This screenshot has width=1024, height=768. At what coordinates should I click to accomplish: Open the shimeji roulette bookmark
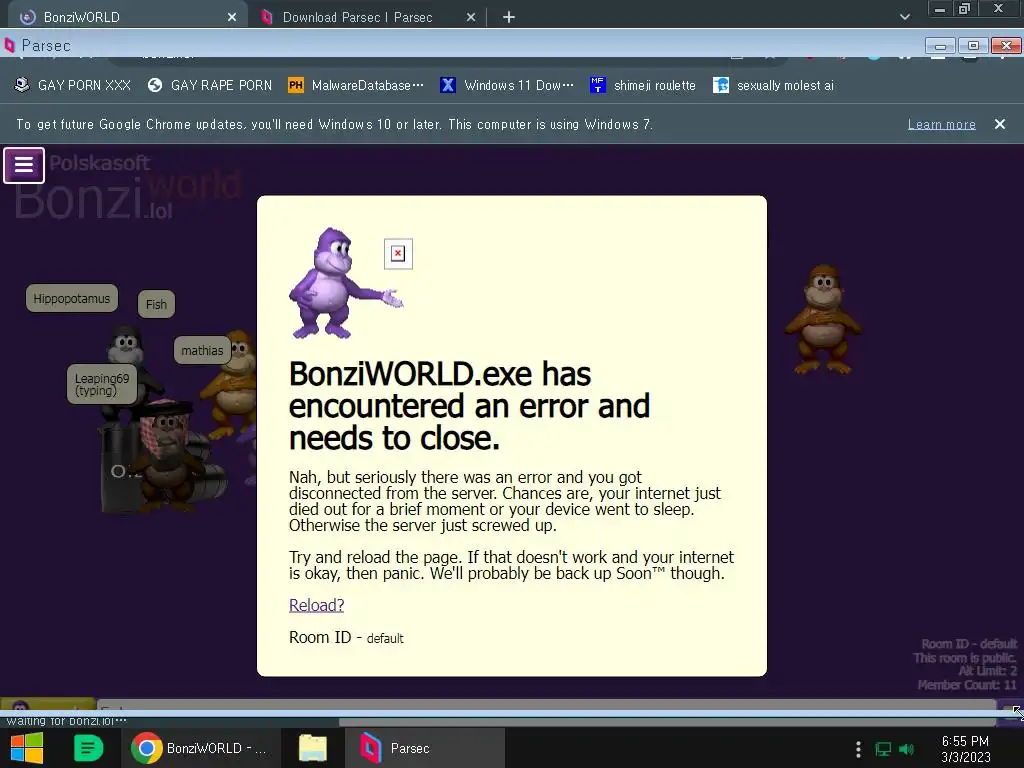tap(643, 86)
